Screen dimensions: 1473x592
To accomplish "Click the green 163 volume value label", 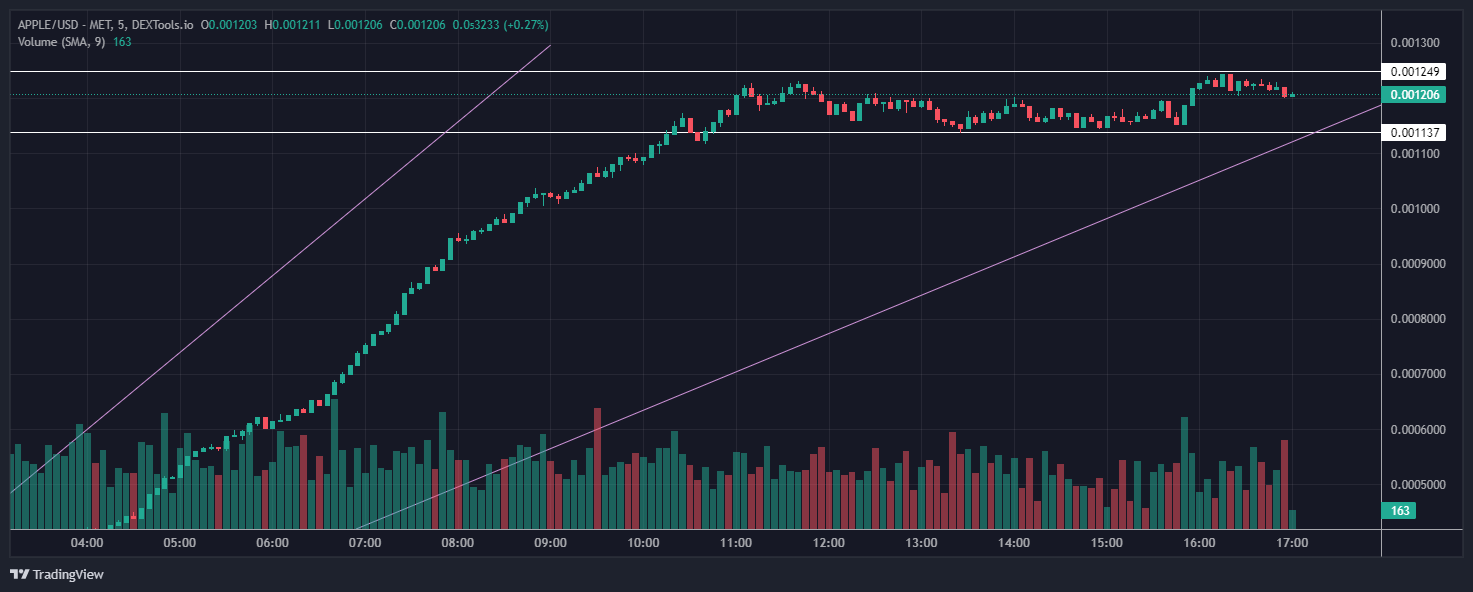I will point(1400,511).
